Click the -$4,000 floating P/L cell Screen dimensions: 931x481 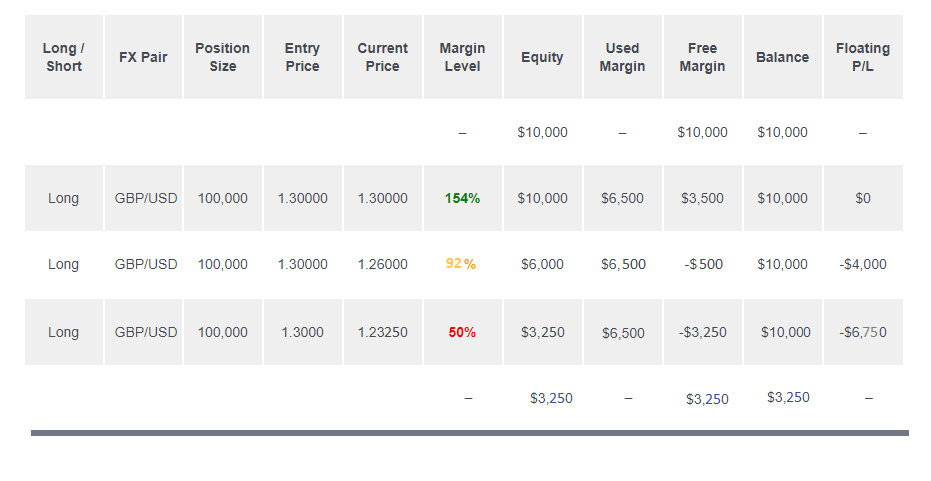click(x=863, y=264)
